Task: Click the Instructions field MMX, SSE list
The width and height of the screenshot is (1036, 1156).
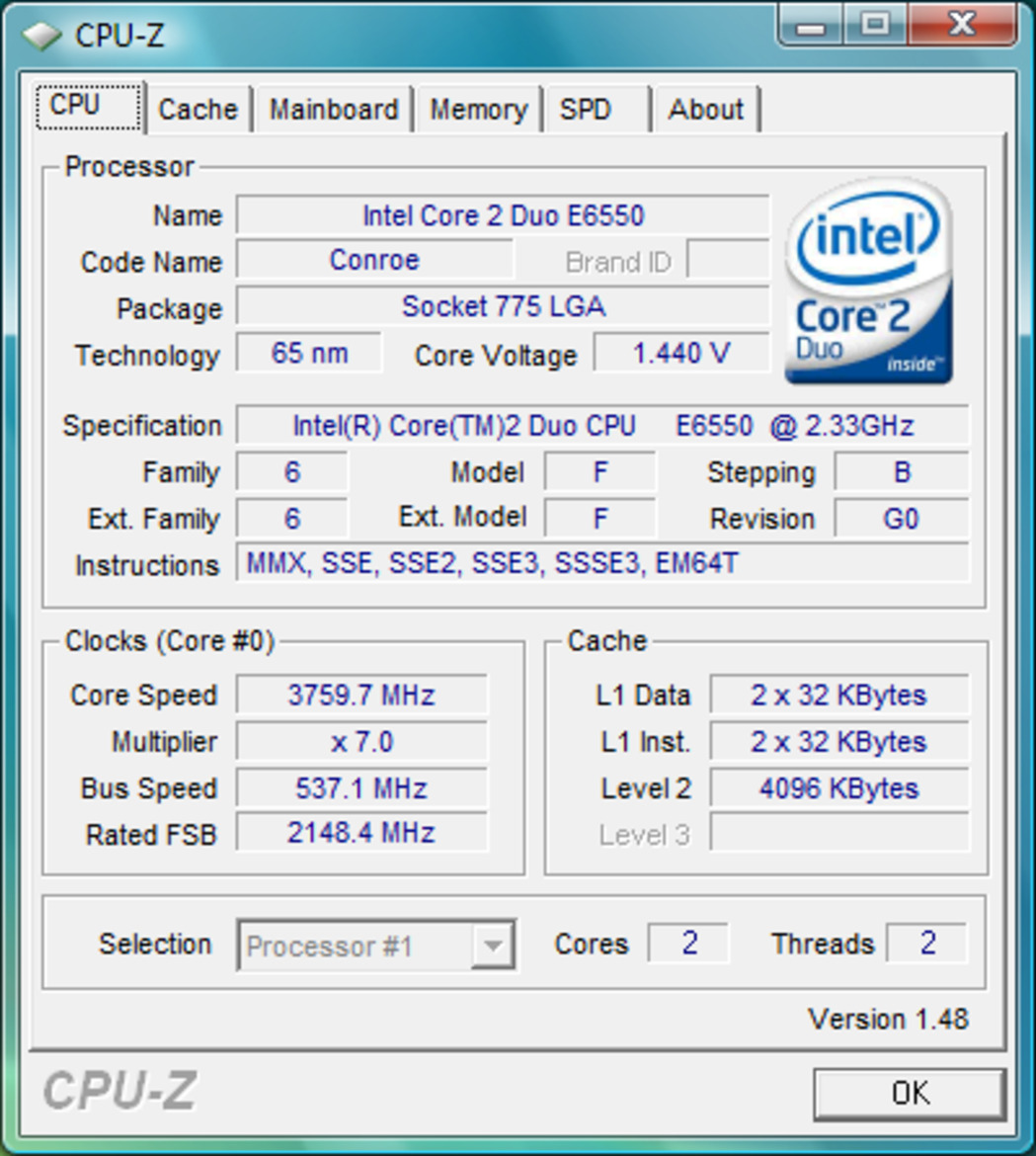Action: tap(602, 563)
